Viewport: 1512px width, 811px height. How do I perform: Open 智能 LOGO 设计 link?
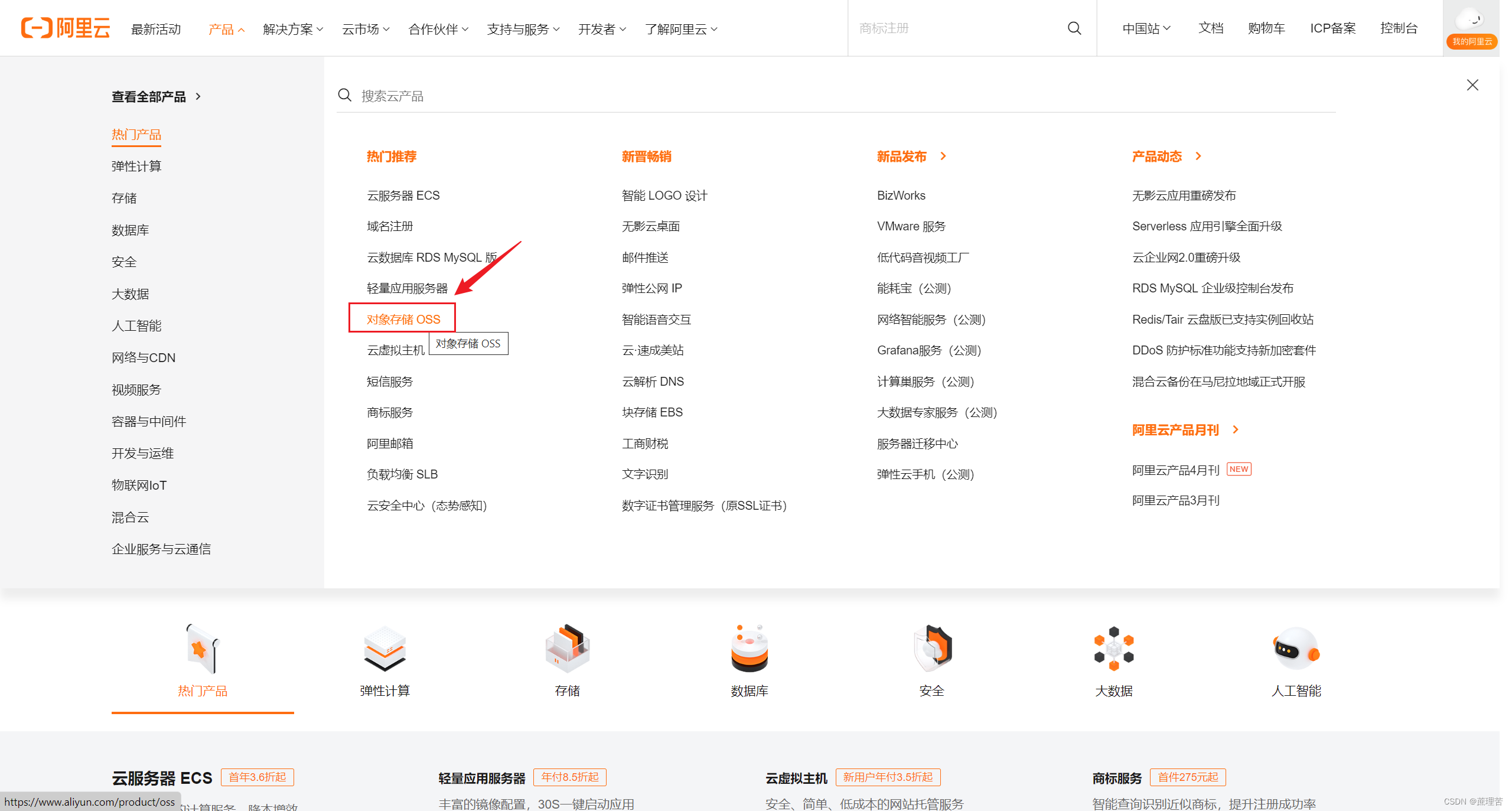pos(664,195)
